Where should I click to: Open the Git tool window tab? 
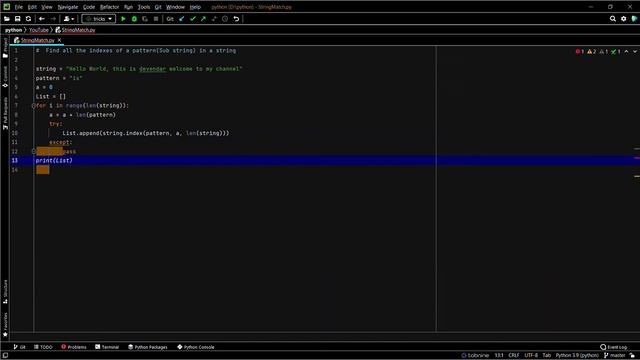19,347
